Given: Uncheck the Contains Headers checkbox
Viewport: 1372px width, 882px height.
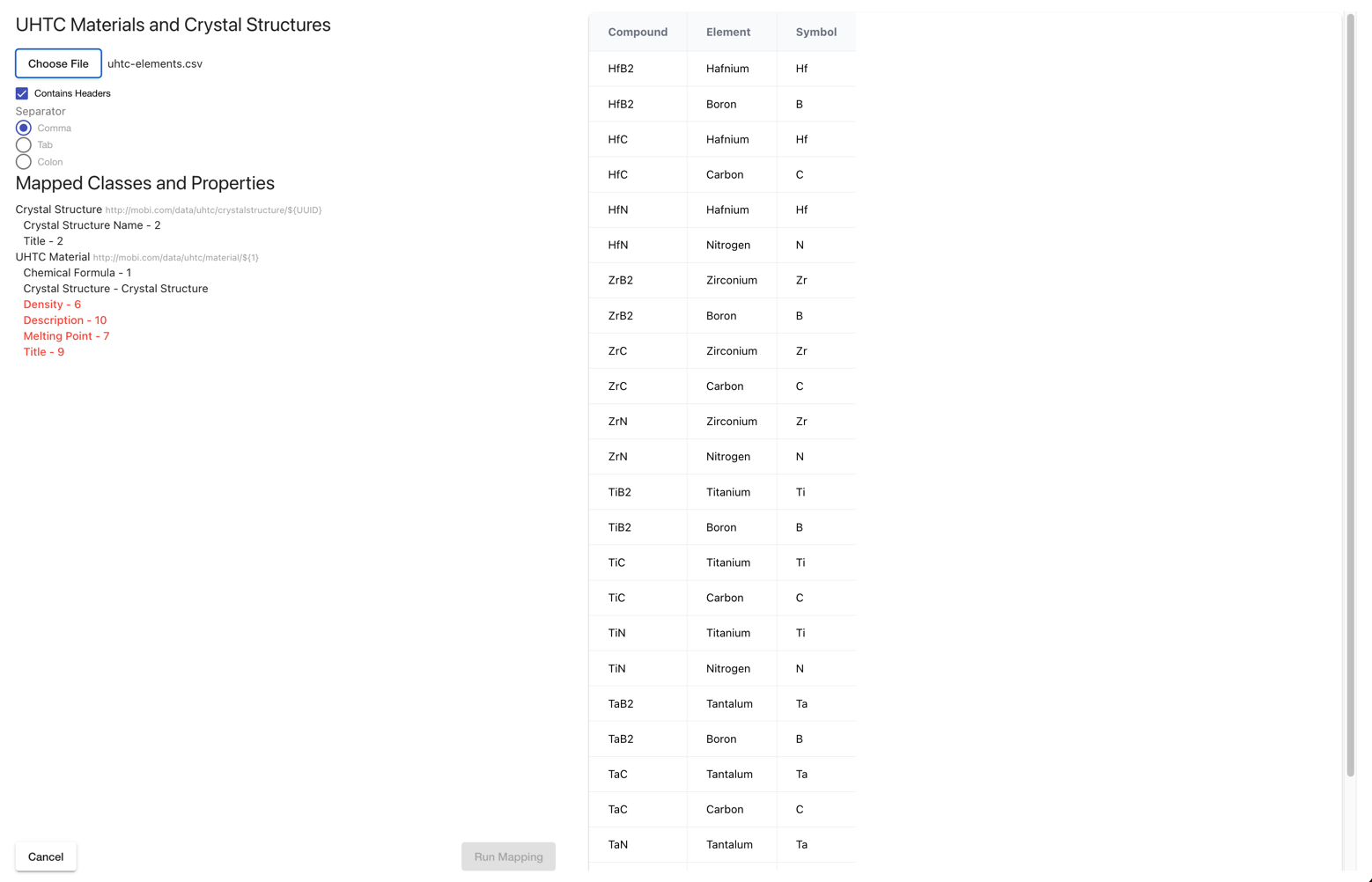Looking at the screenshot, I should coord(21,93).
